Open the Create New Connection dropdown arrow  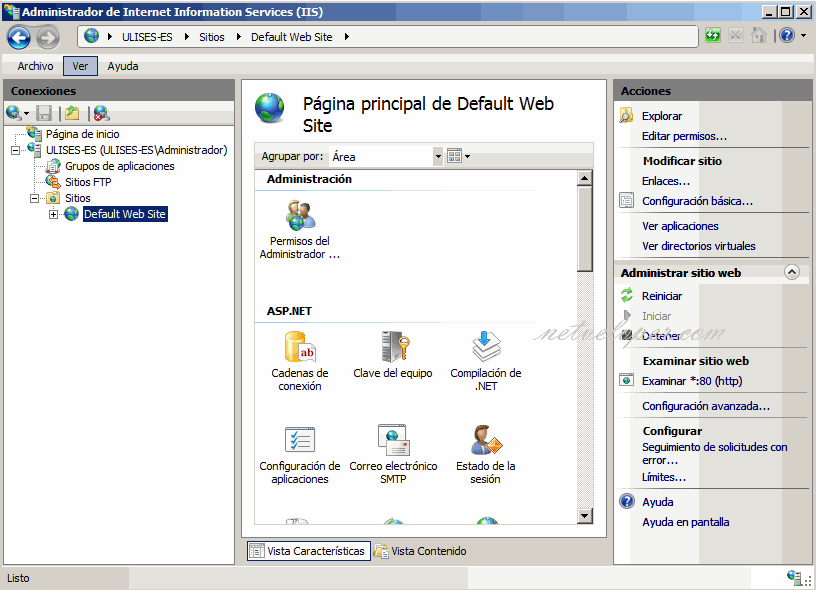(26, 113)
